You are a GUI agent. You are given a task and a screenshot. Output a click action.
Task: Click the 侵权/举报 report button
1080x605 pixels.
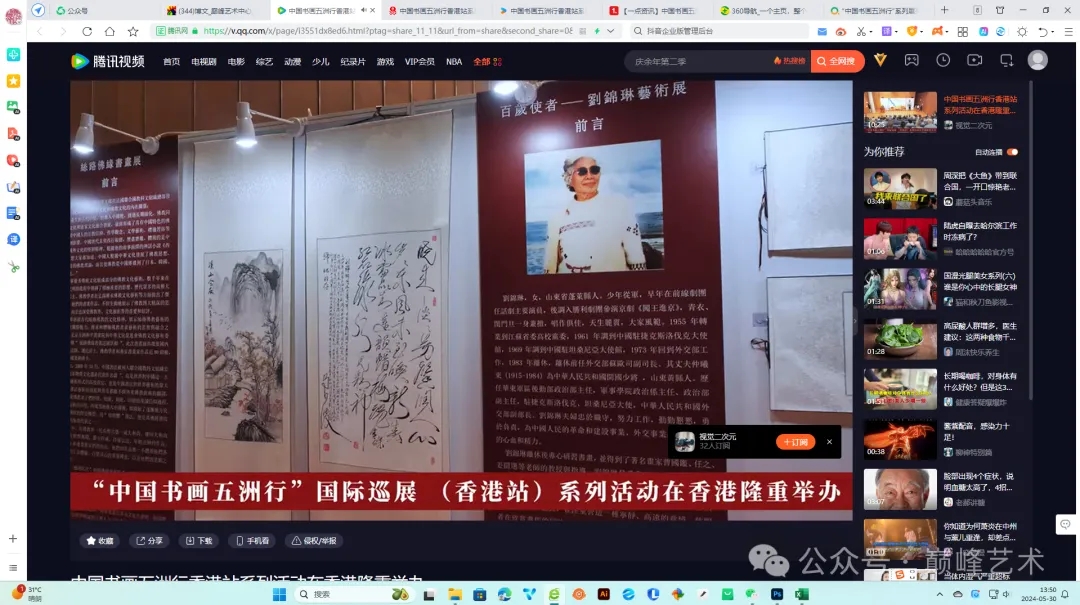(314, 541)
